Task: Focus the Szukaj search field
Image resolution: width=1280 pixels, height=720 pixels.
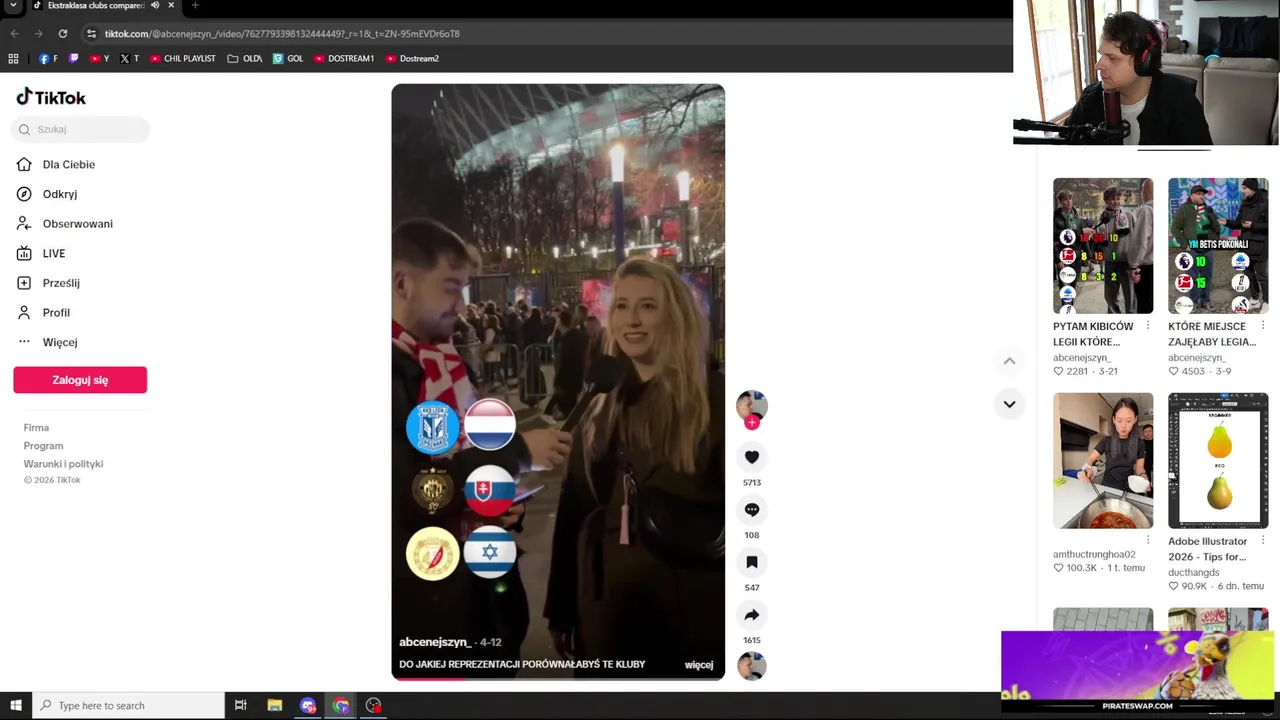Action: 80,129
